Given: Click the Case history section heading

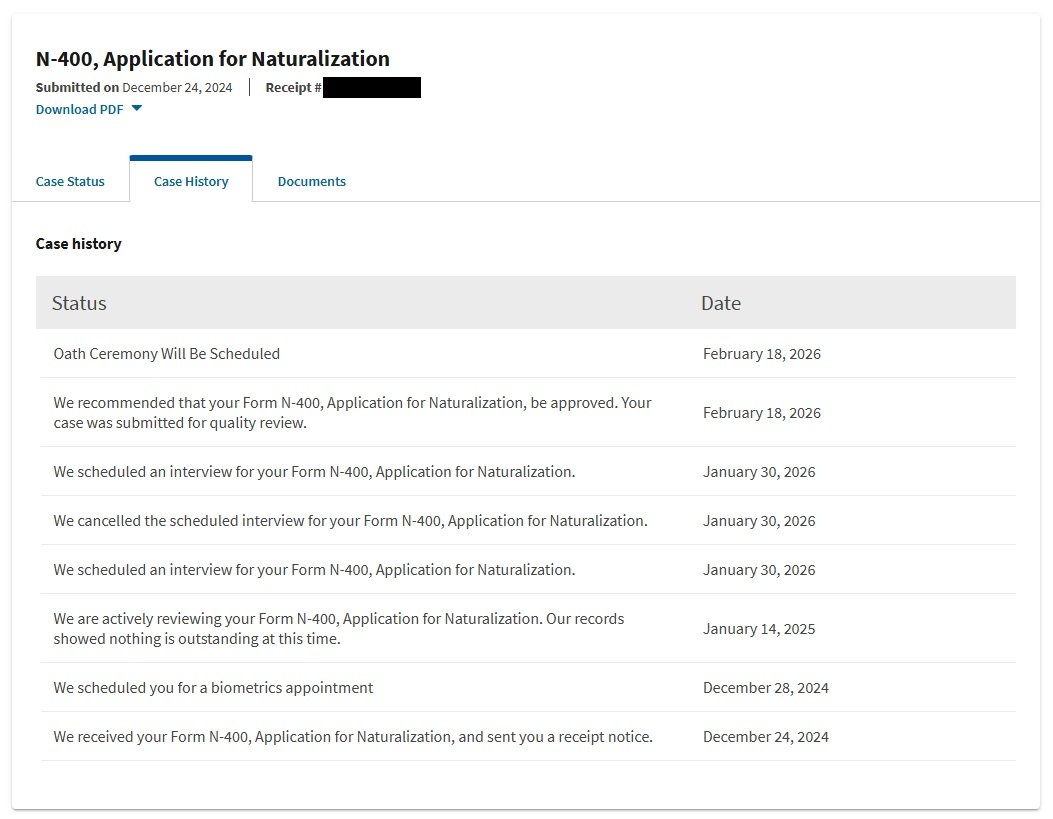Looking at the screenshot, I should 79,244.
